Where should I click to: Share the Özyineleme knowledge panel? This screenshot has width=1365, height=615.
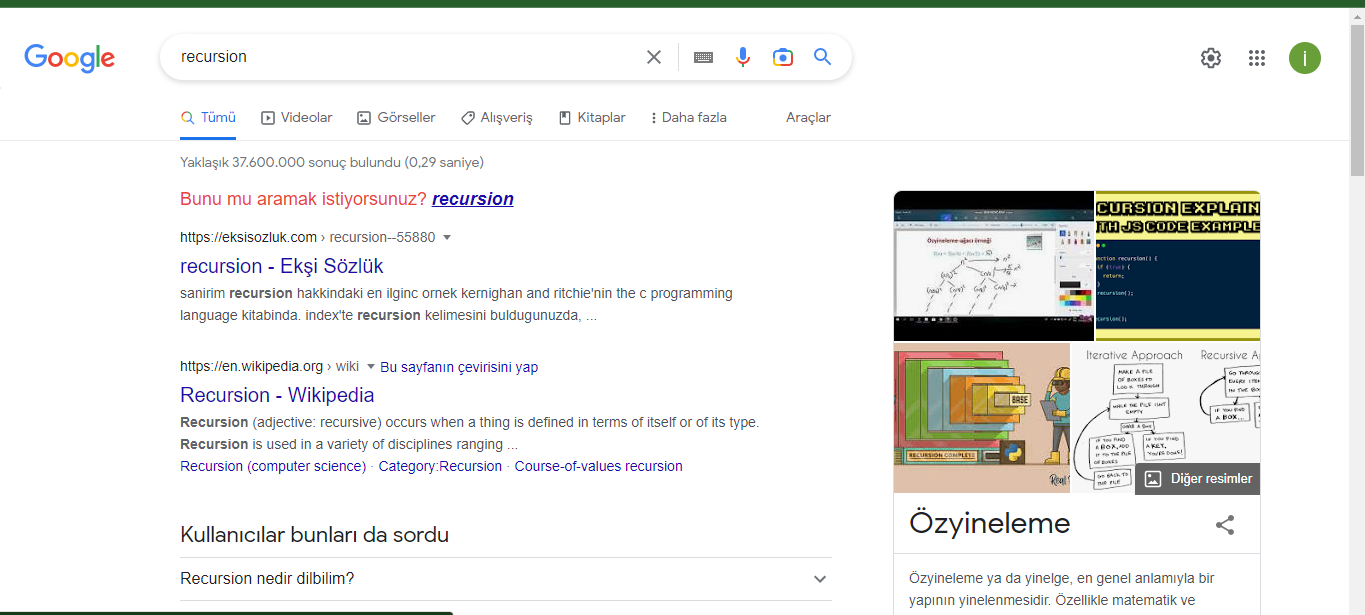1225,524
